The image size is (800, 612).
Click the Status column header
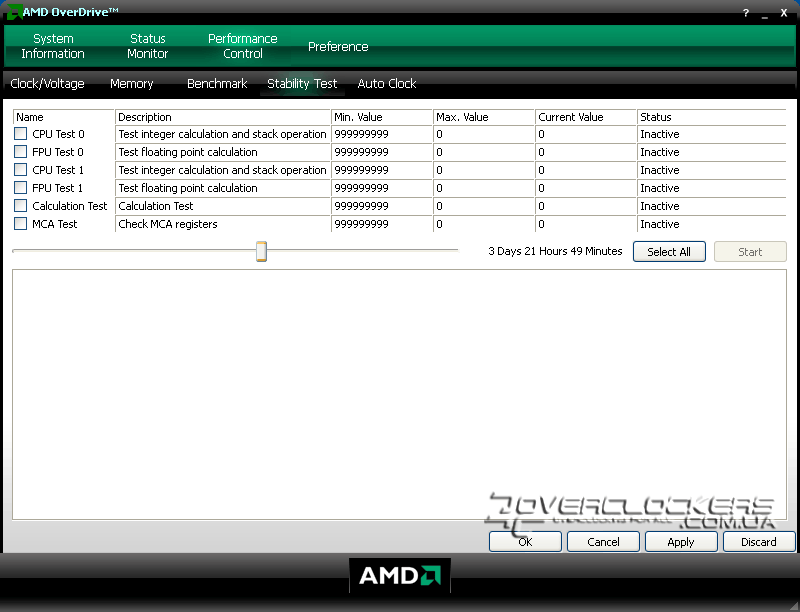[712, 117]
